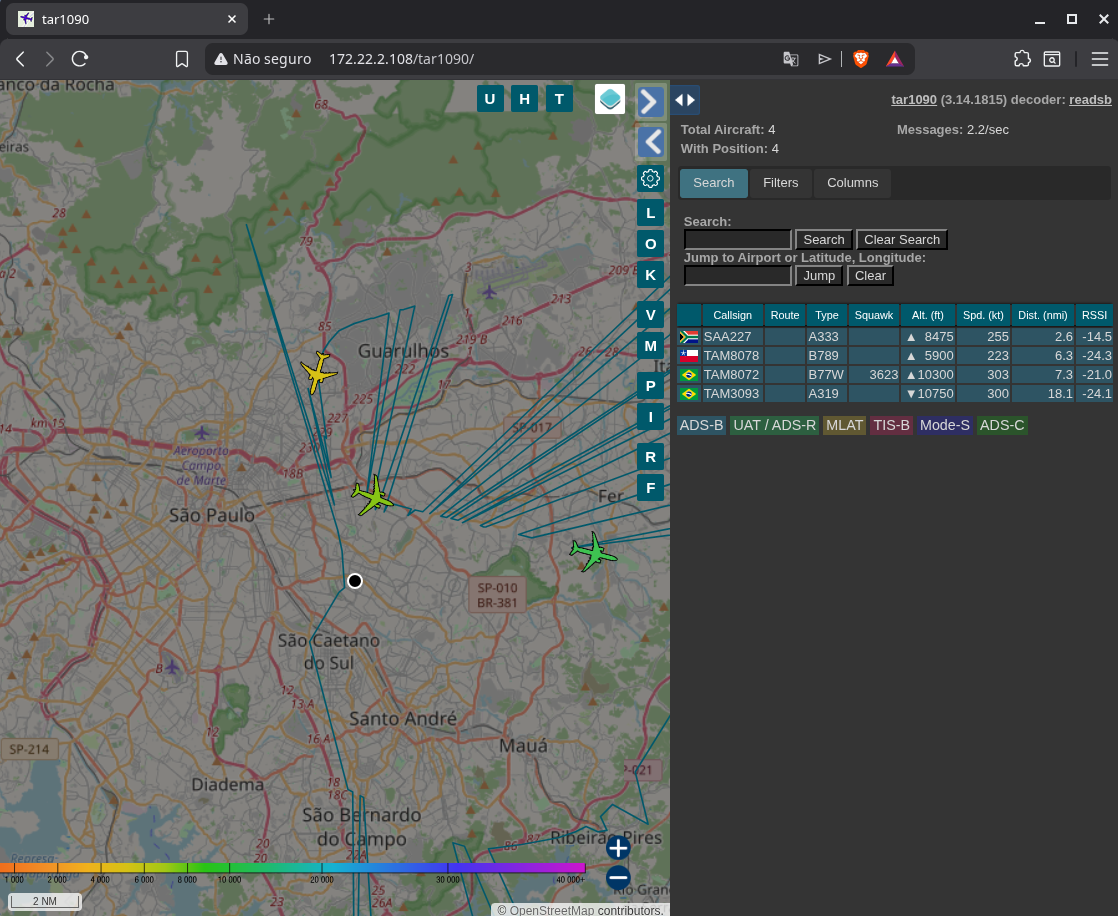Select the SAA227 aircraft row
This screenshot has width=1118, height=916.
895,336
